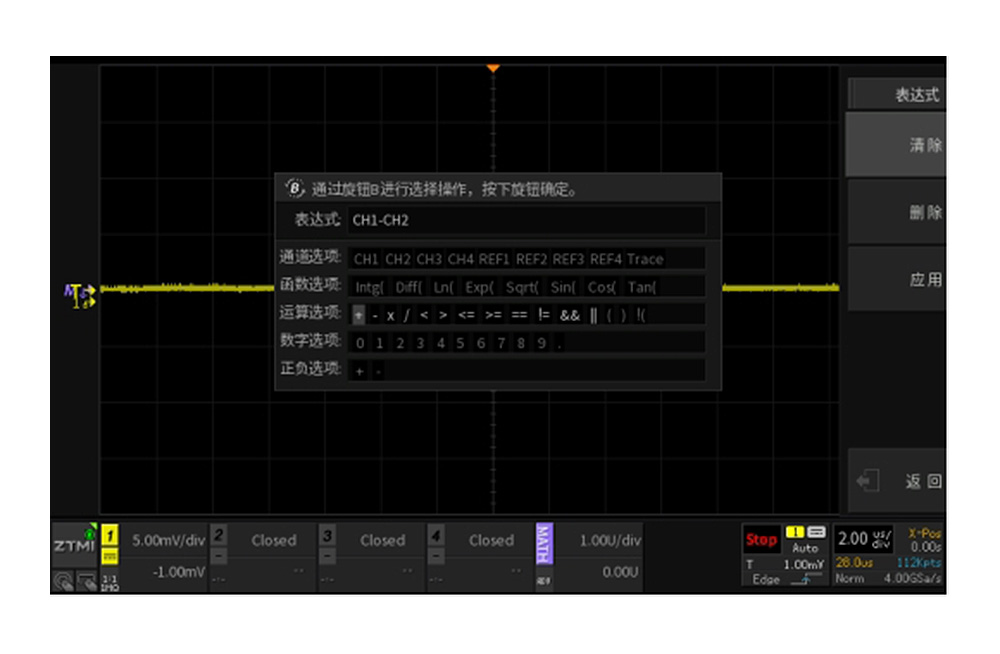Click the orange trigger position marker
This screenshot has height=654, width=1000.
(492, 68)
